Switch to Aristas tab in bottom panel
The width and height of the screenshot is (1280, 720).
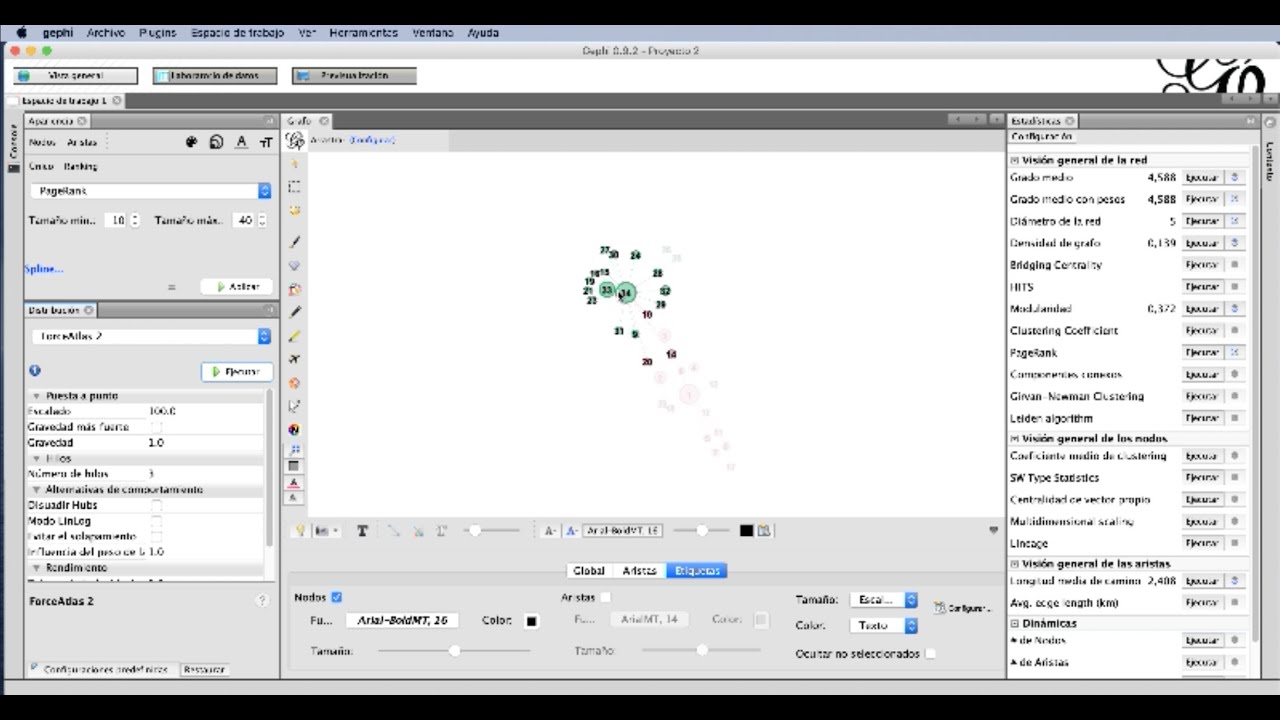[639, 571]
